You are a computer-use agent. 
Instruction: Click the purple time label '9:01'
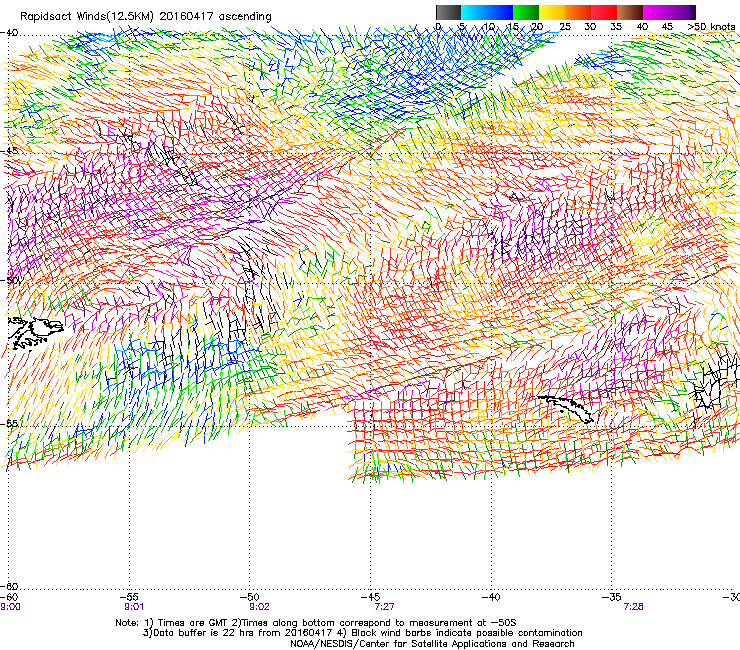click(134, 607)
